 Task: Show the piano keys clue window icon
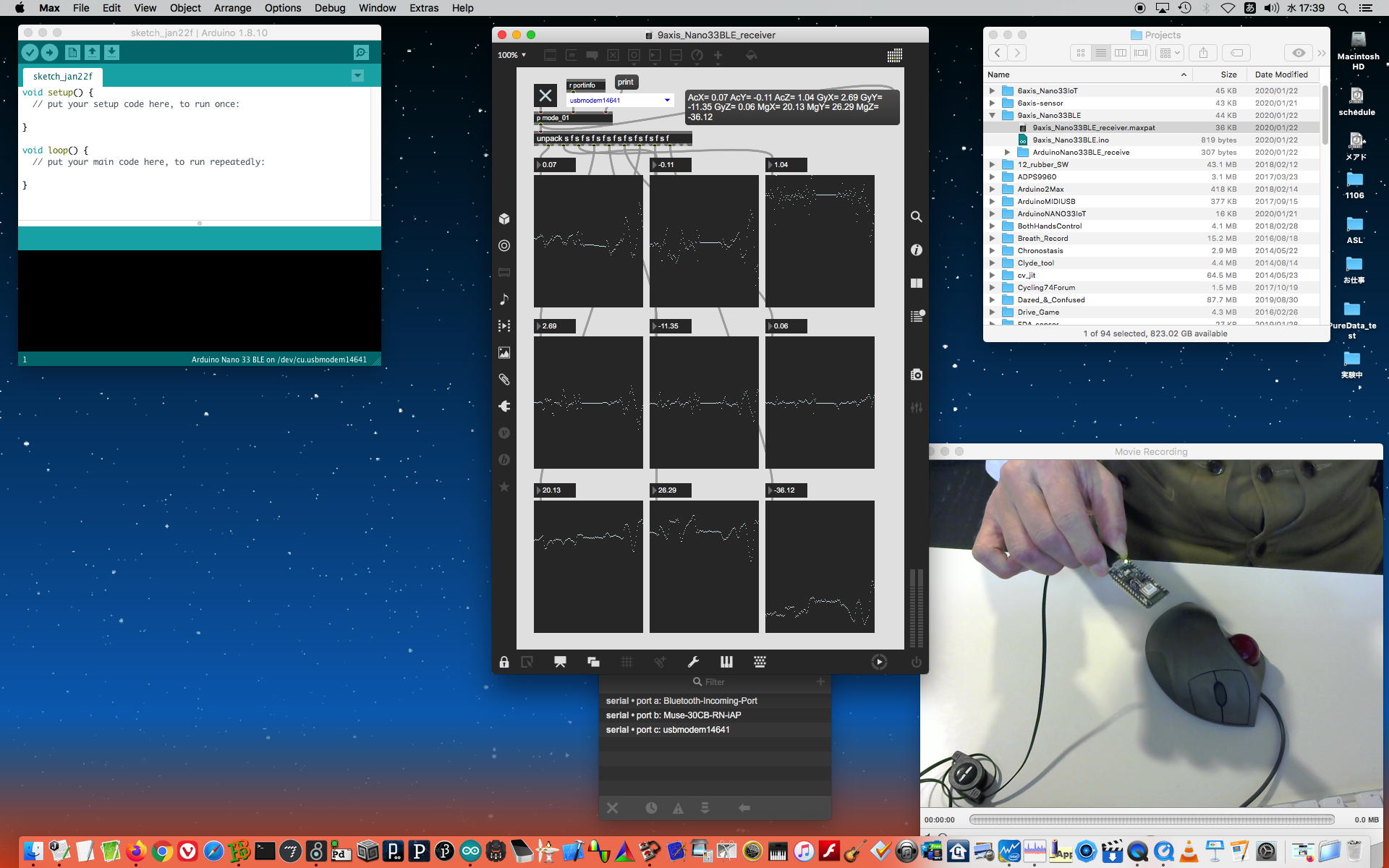coord(726,662)
